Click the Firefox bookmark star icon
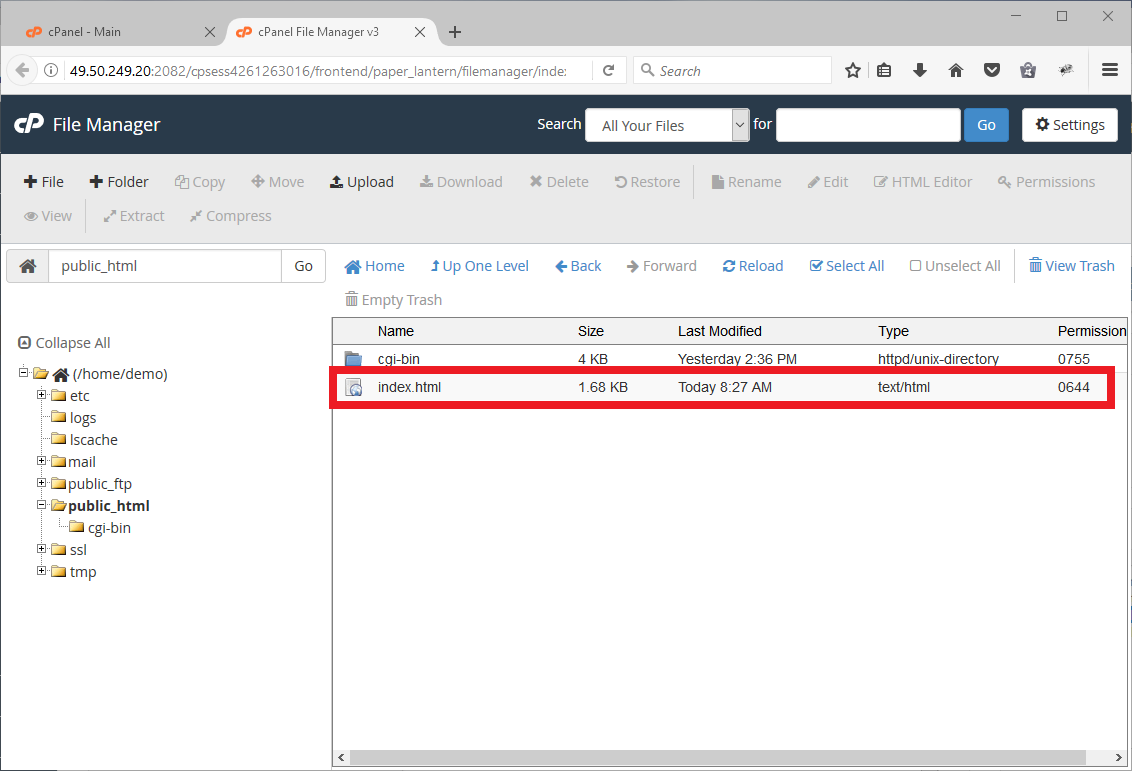1132x771 pixels. coord(853,71)
